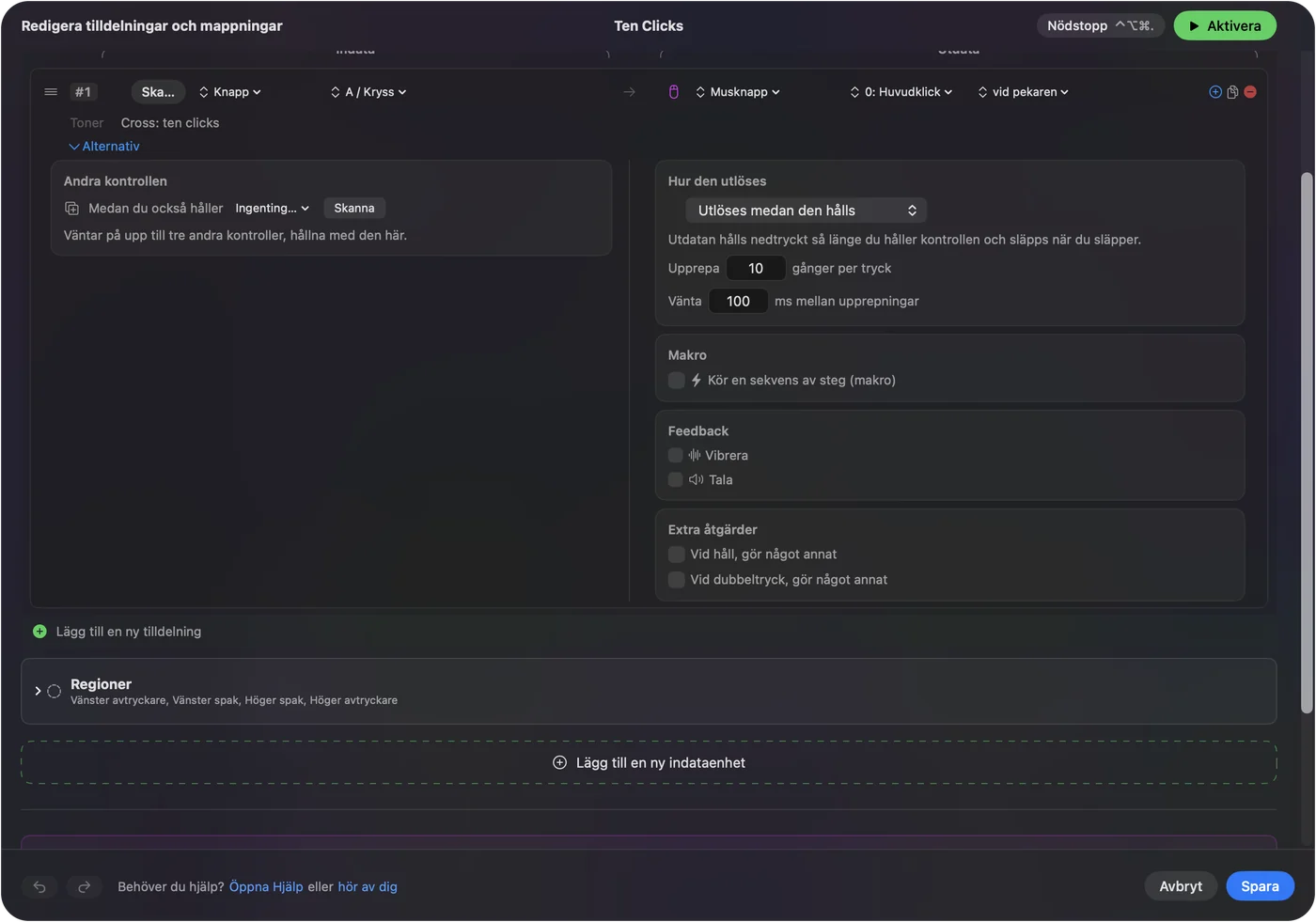Click the vertical scrollbar thumb
This screenshot has width=1316, height=922.
click(x=1307, y=443)
